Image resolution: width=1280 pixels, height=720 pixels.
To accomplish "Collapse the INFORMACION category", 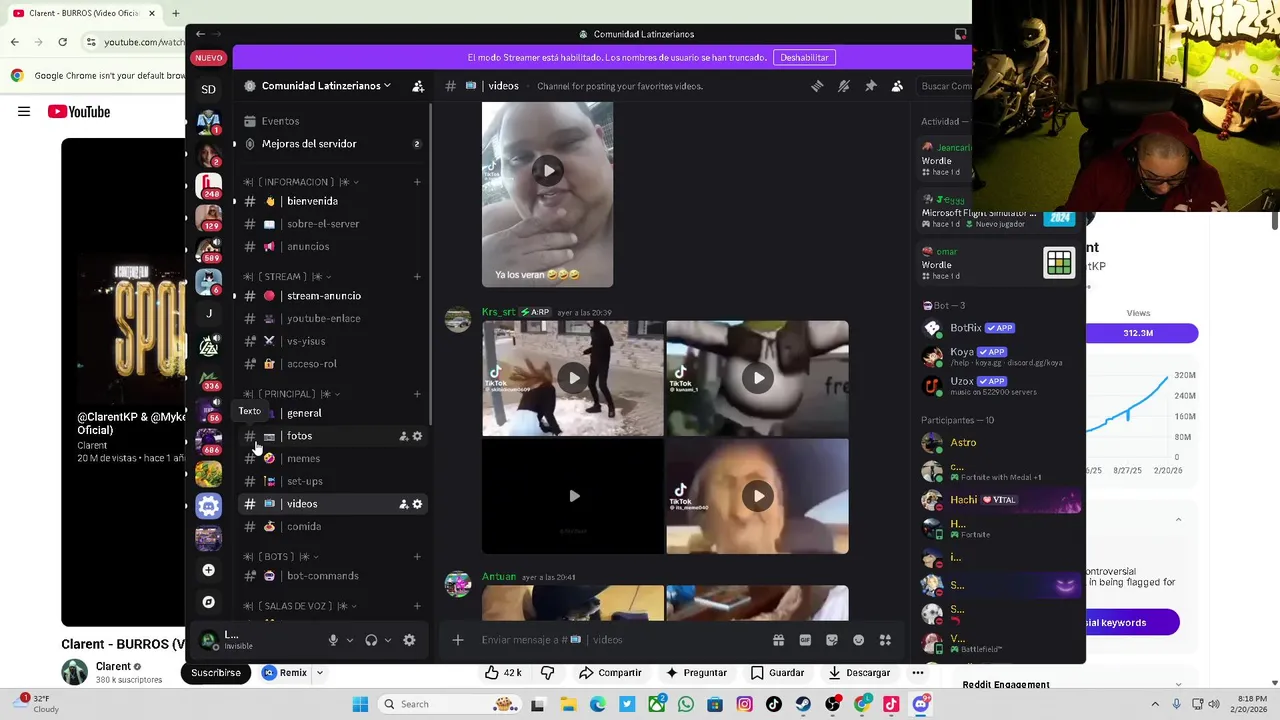I will tap(301, 182).
